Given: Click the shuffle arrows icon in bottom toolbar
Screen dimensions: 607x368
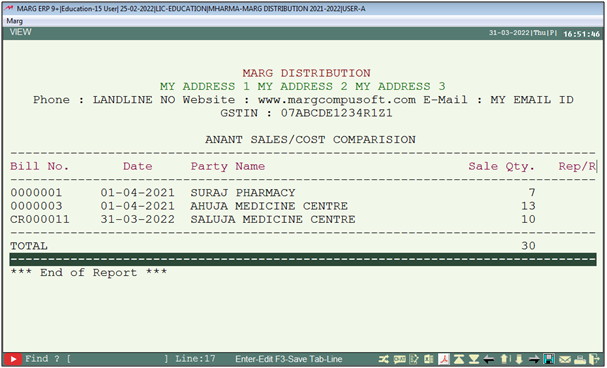Looking at the screenshot, I should pos(384,359).
